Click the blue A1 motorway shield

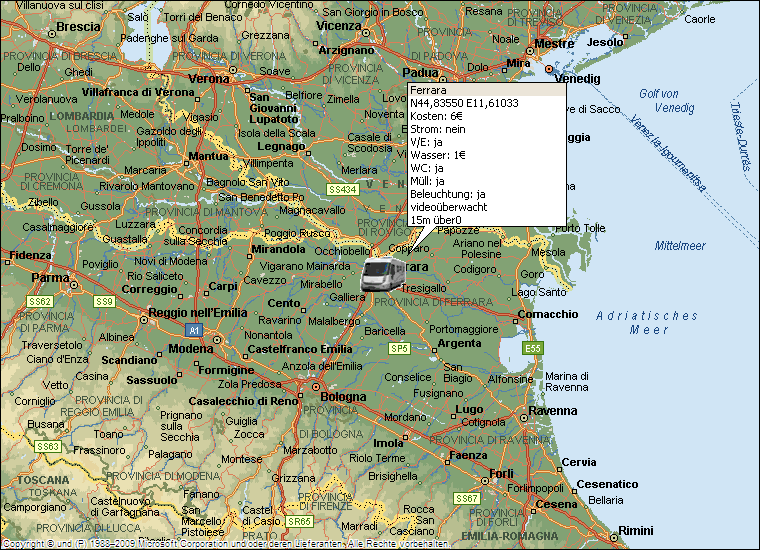click(194, 329)
